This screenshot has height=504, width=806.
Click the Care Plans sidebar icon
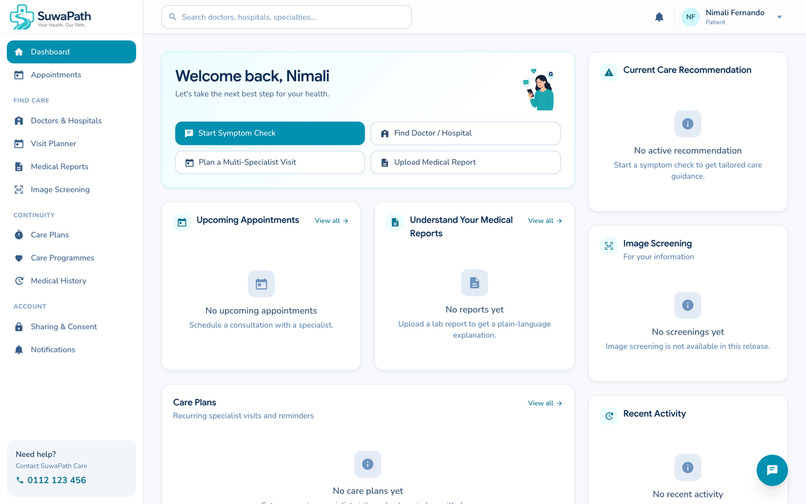(19, 235)
